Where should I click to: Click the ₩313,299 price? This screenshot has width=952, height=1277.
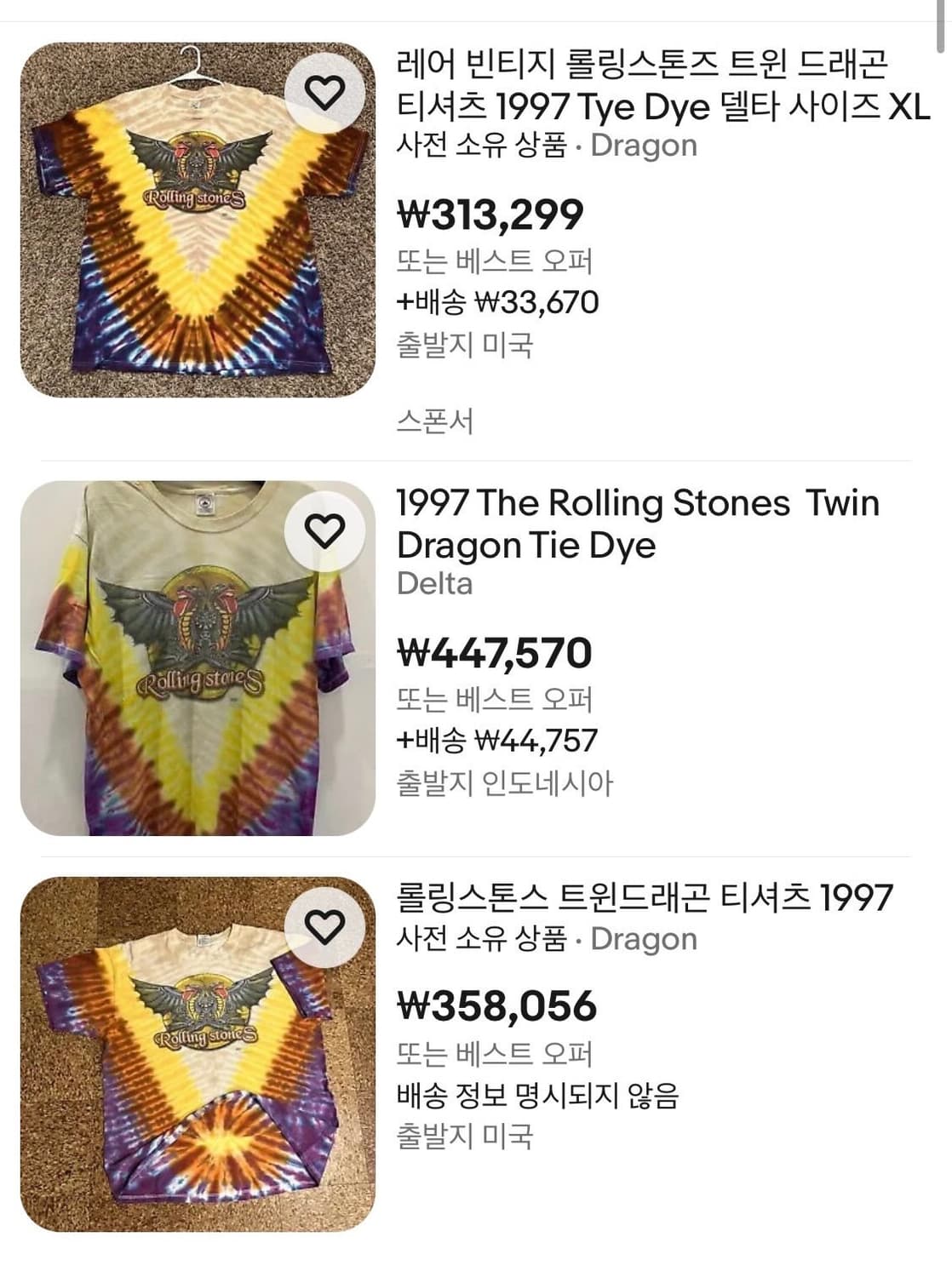pos(490,215)
